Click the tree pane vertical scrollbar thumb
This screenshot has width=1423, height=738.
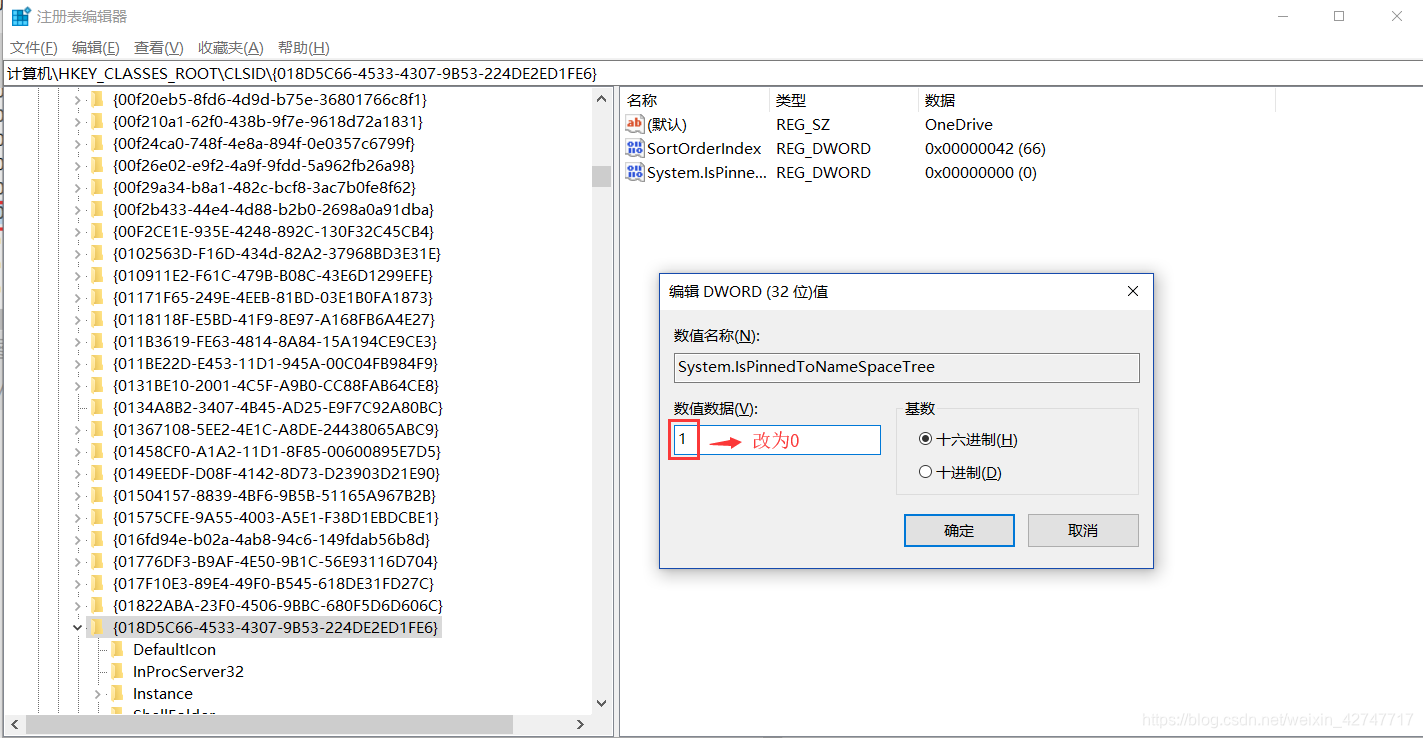601,176
